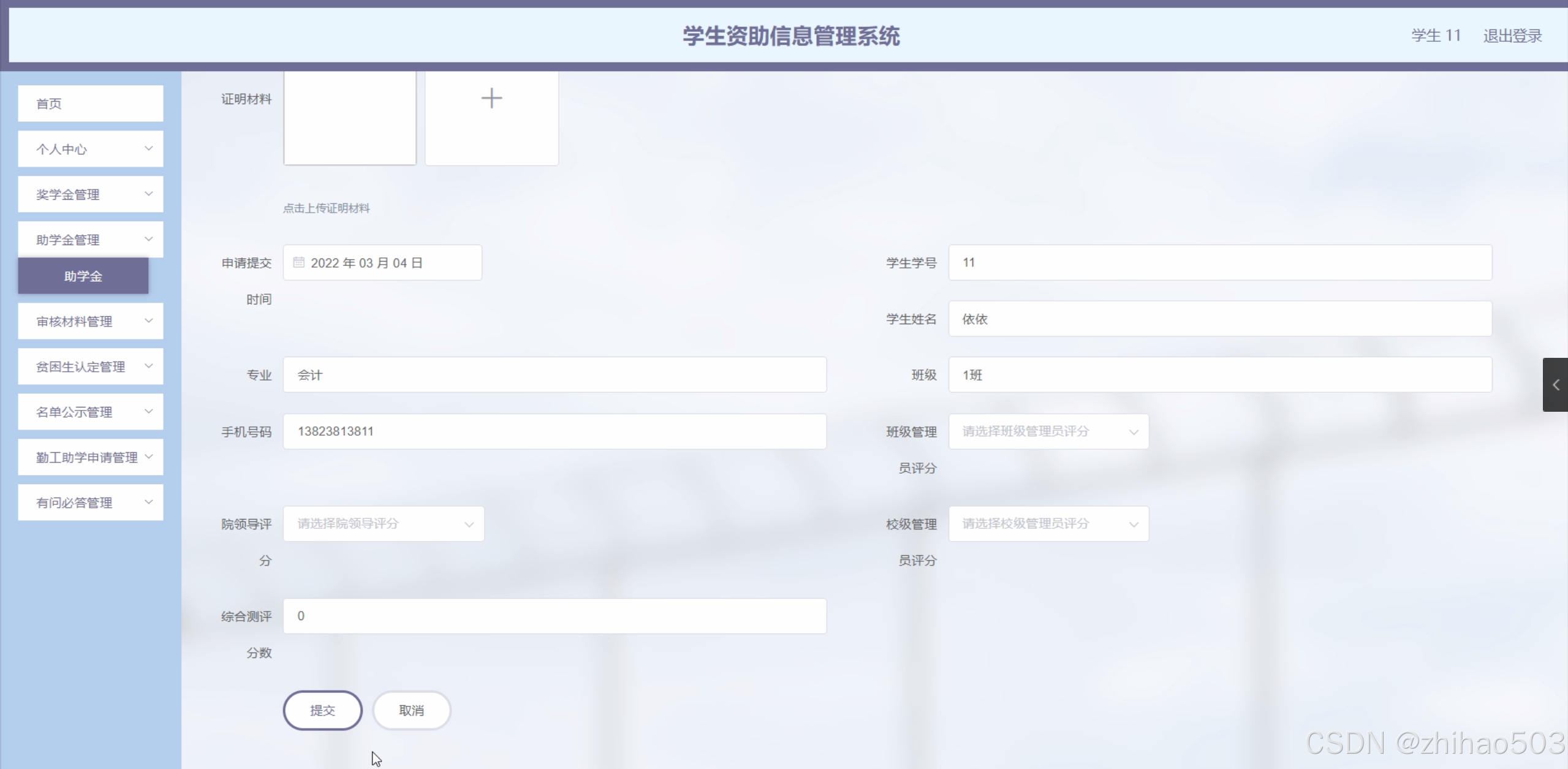Click the 取消 button

(x=411, y=710)
